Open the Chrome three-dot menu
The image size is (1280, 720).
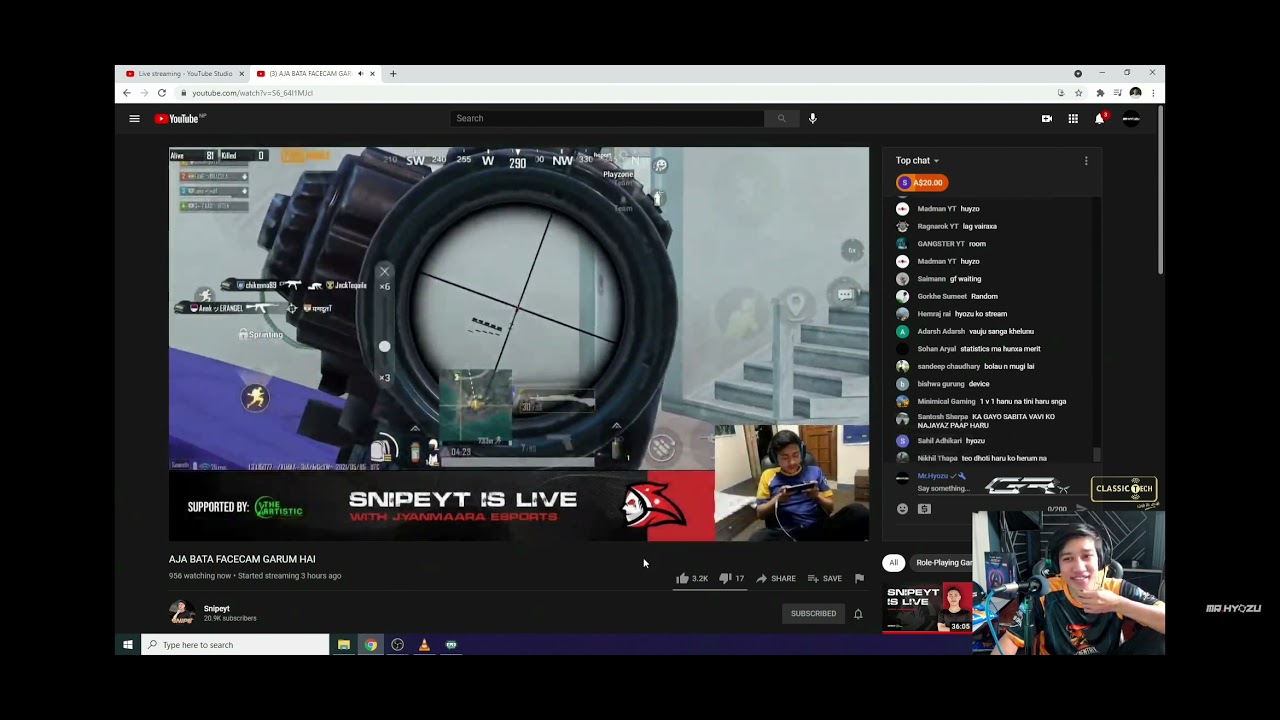1153,93
